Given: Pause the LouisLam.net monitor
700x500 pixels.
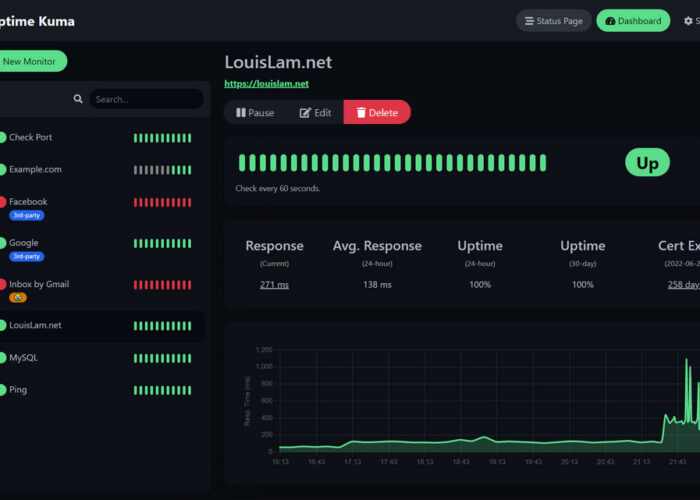Looking at the screenshot, I should (x=255, y=113).
